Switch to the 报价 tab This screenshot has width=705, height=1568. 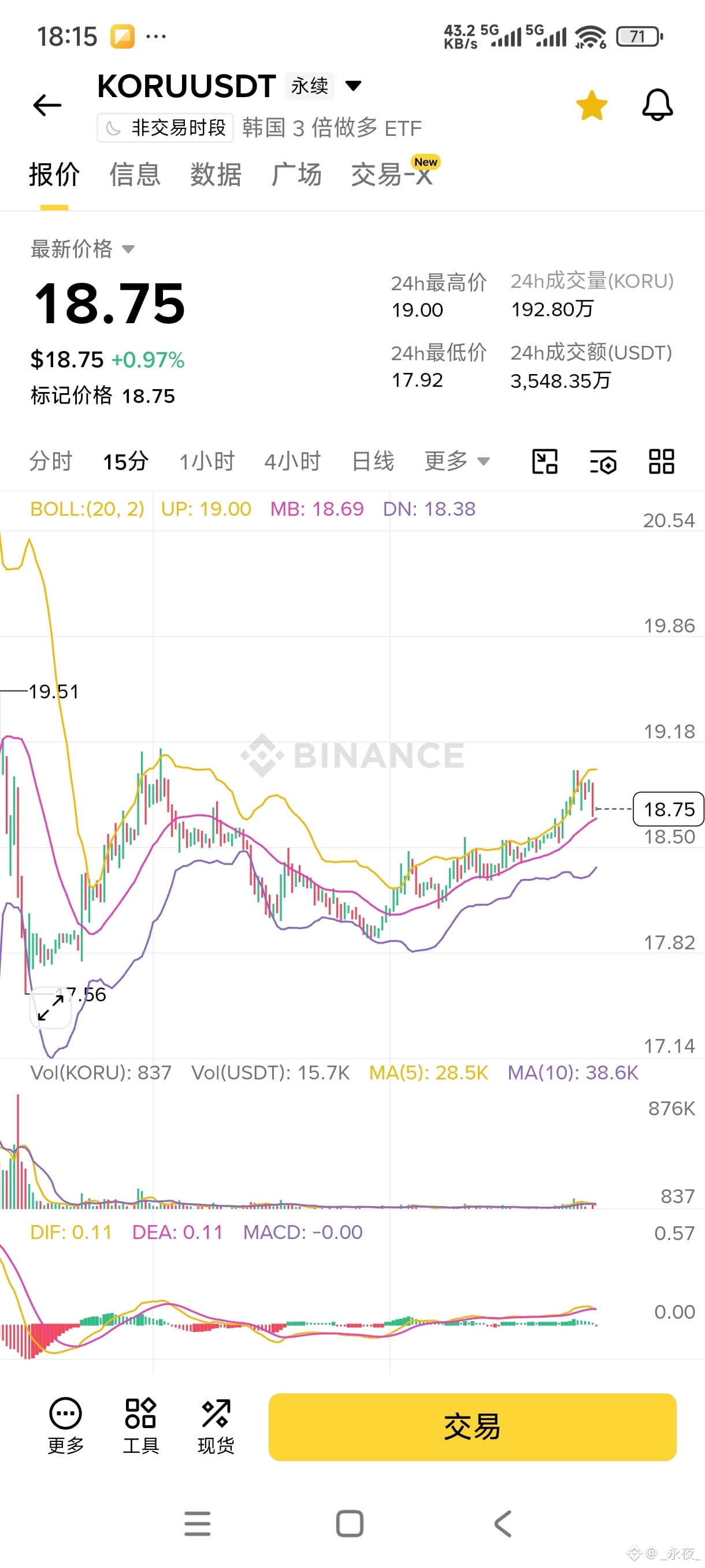(x=54, y=175)
